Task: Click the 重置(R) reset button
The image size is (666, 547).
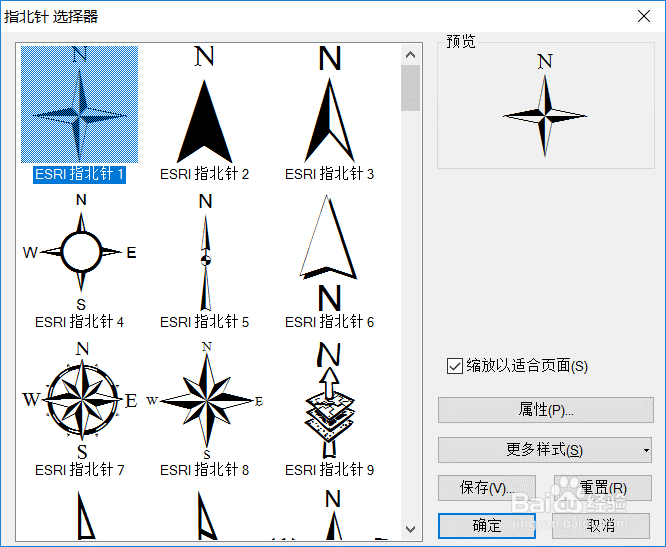Action: coord(603,488)
